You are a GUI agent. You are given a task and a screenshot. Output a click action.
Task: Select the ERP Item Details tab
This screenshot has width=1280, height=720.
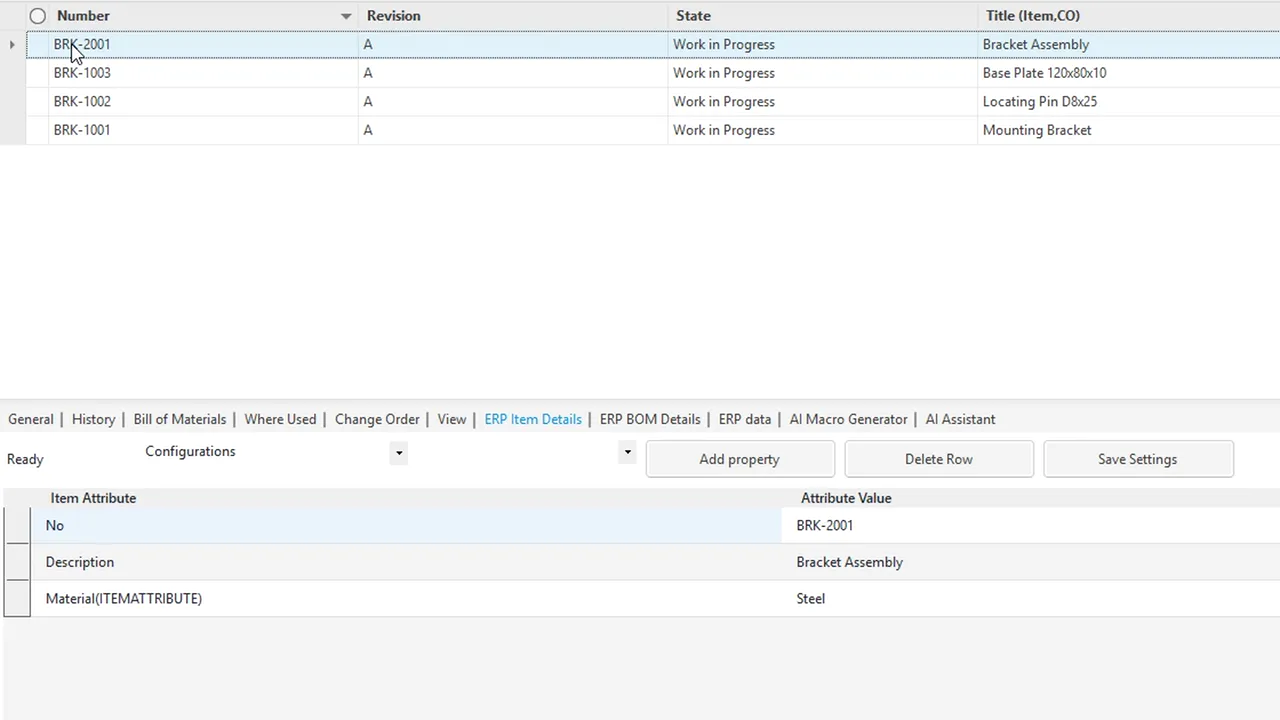pos(533,419)
